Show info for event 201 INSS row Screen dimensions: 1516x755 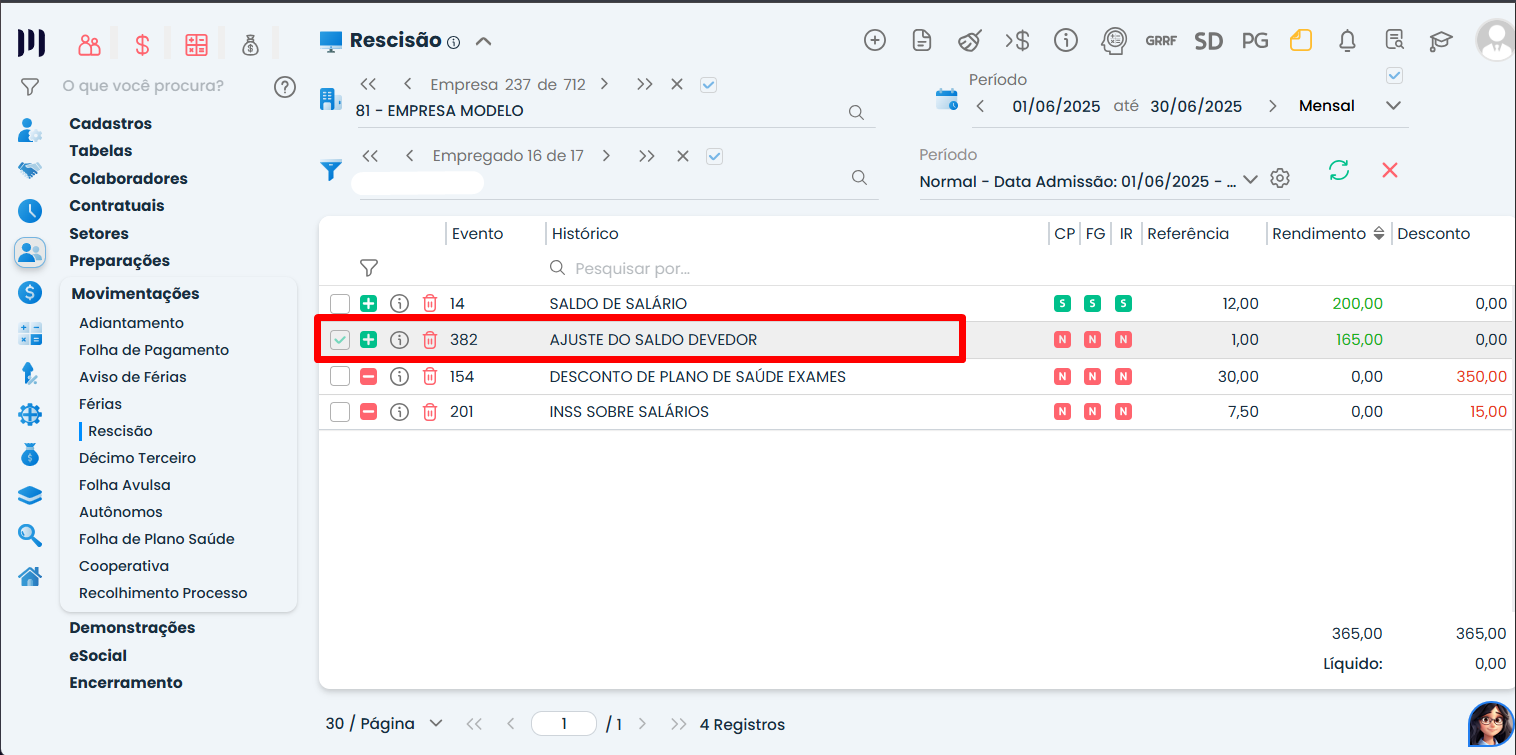[x=399, y=412]
